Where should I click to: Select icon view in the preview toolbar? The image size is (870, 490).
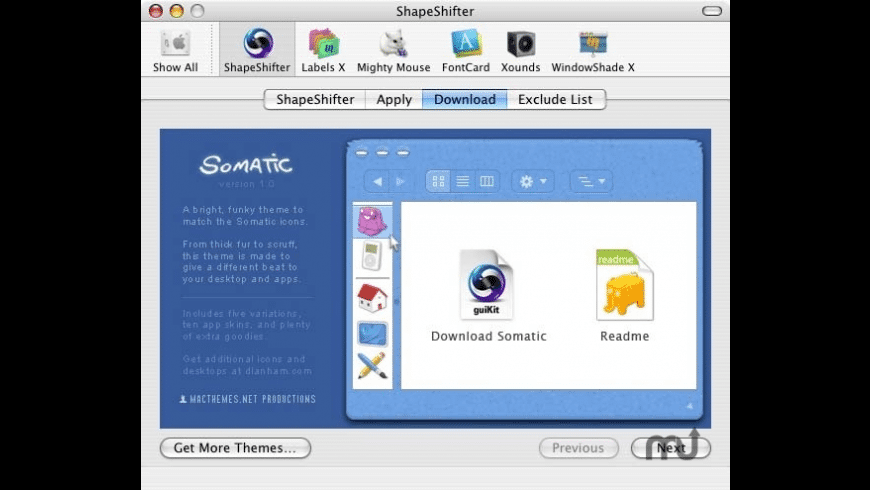(x=438, y=181)
